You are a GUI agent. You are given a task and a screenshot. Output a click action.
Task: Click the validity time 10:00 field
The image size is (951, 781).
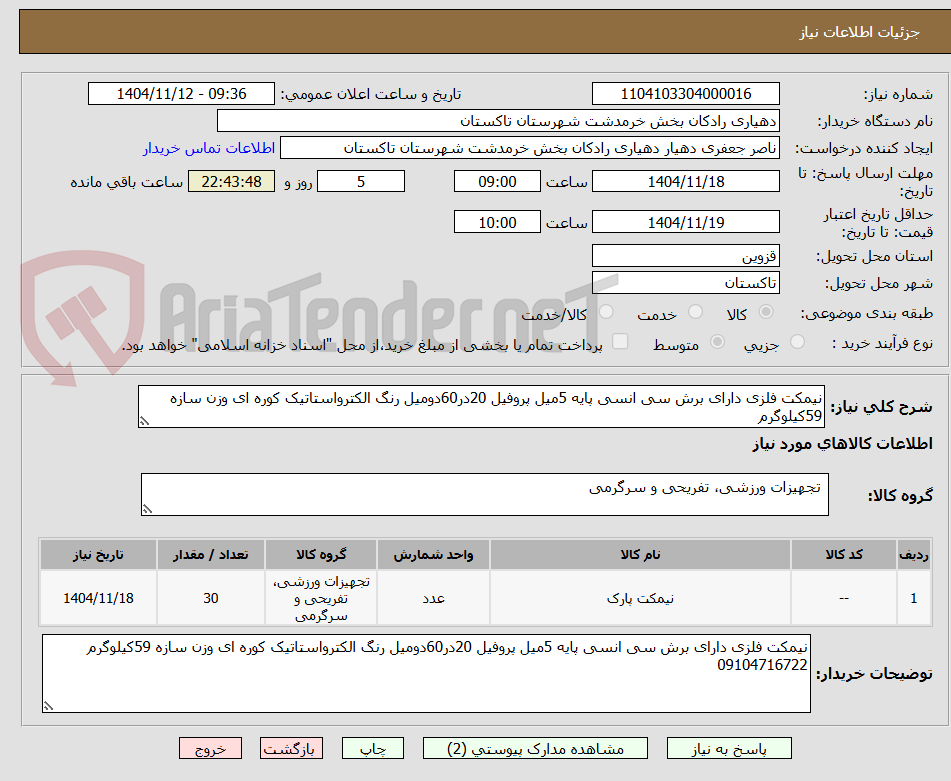(497, 222)
